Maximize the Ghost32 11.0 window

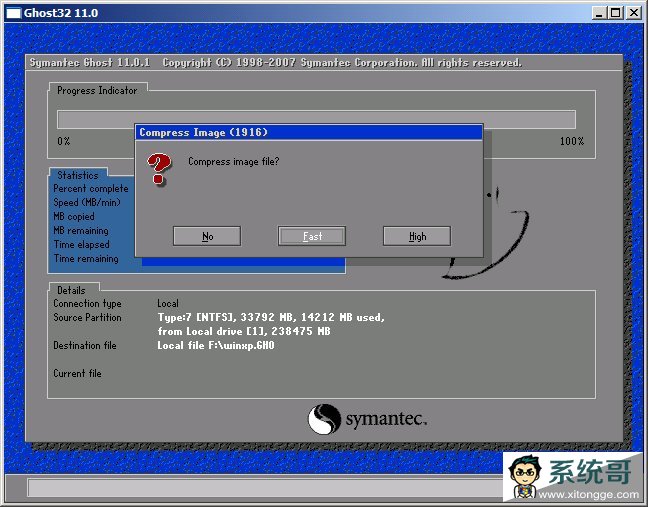[616, 13]
